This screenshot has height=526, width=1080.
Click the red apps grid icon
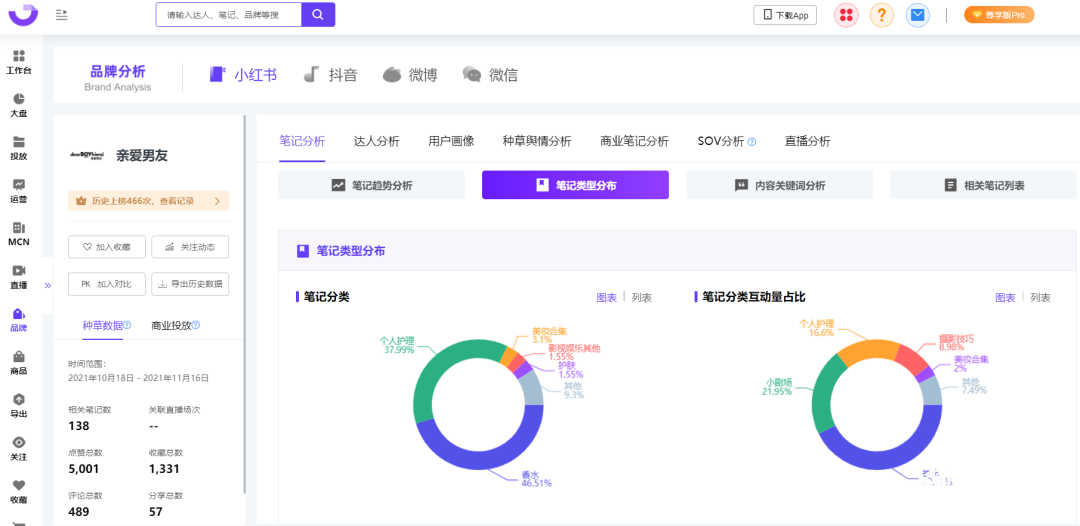pyautogui.click(x=846, y=15)
